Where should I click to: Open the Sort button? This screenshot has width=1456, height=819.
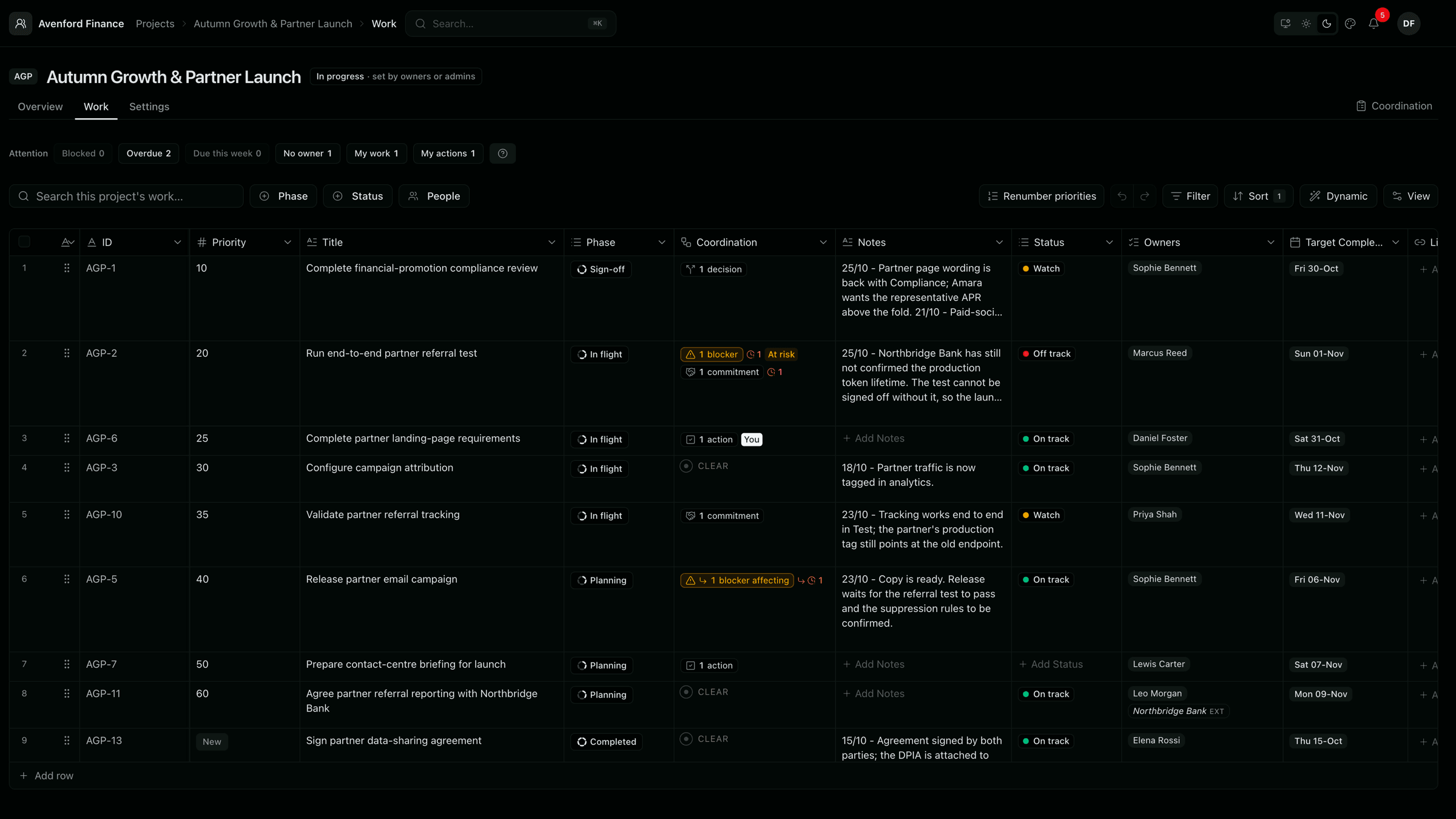pyautogui.click(x=1259, y=196)
